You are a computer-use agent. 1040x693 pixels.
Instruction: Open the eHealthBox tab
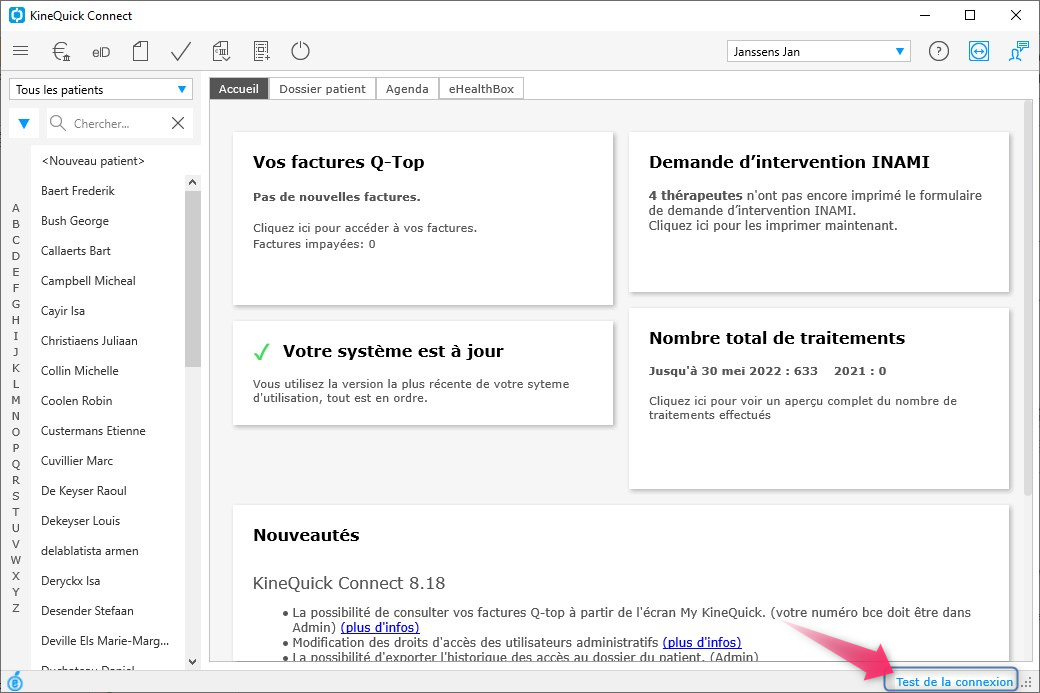pyautogui.click(x=482, y=89)
